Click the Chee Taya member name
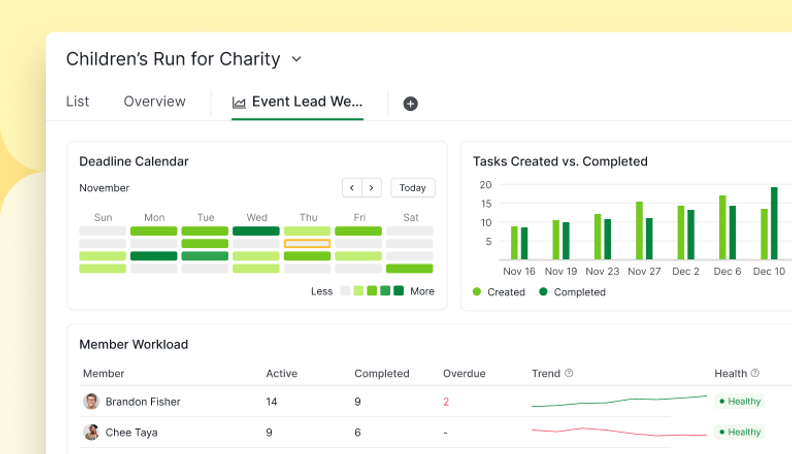 (x=131, y=433)
